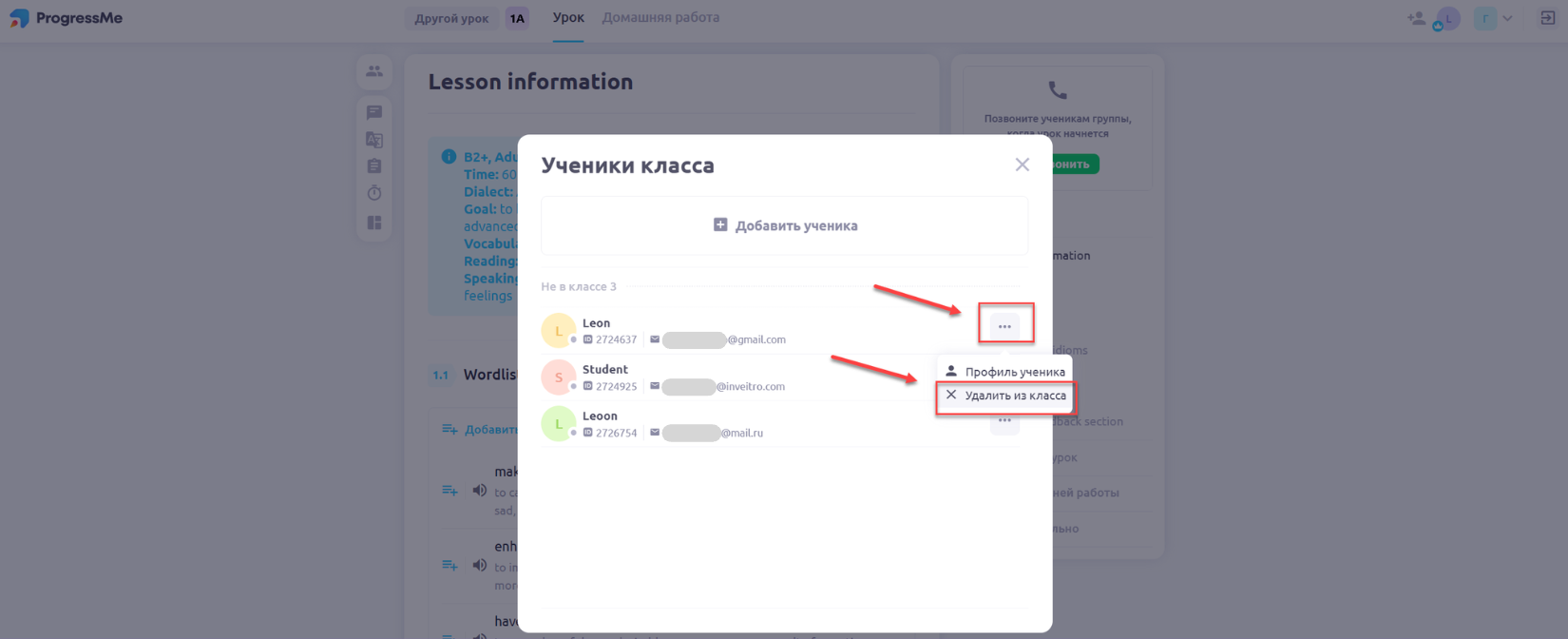The image size is (1568, 639).
Task: Click the "Другой урок" button
Action: (x=451, y=18)
